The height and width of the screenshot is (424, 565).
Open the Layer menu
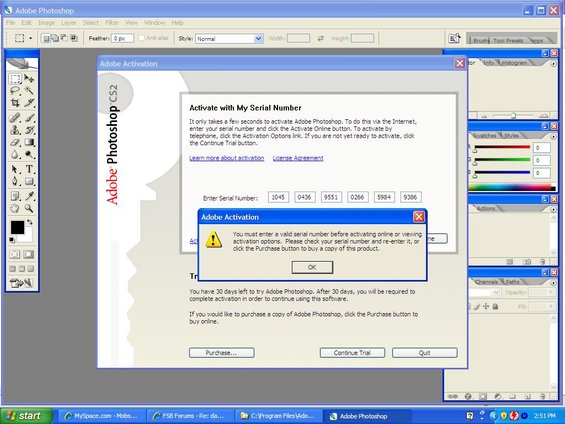point(68,23)
